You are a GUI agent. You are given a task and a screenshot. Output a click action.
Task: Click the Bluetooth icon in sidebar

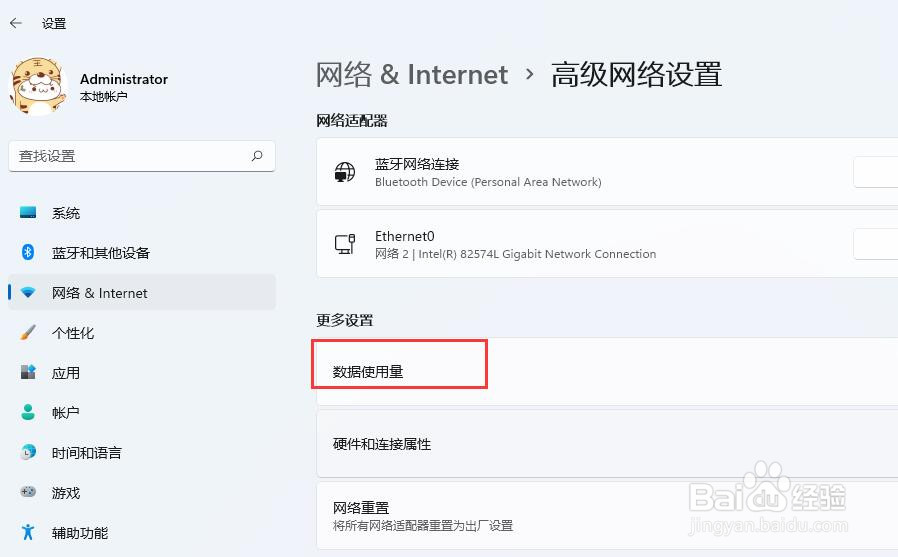click(28, 253)
